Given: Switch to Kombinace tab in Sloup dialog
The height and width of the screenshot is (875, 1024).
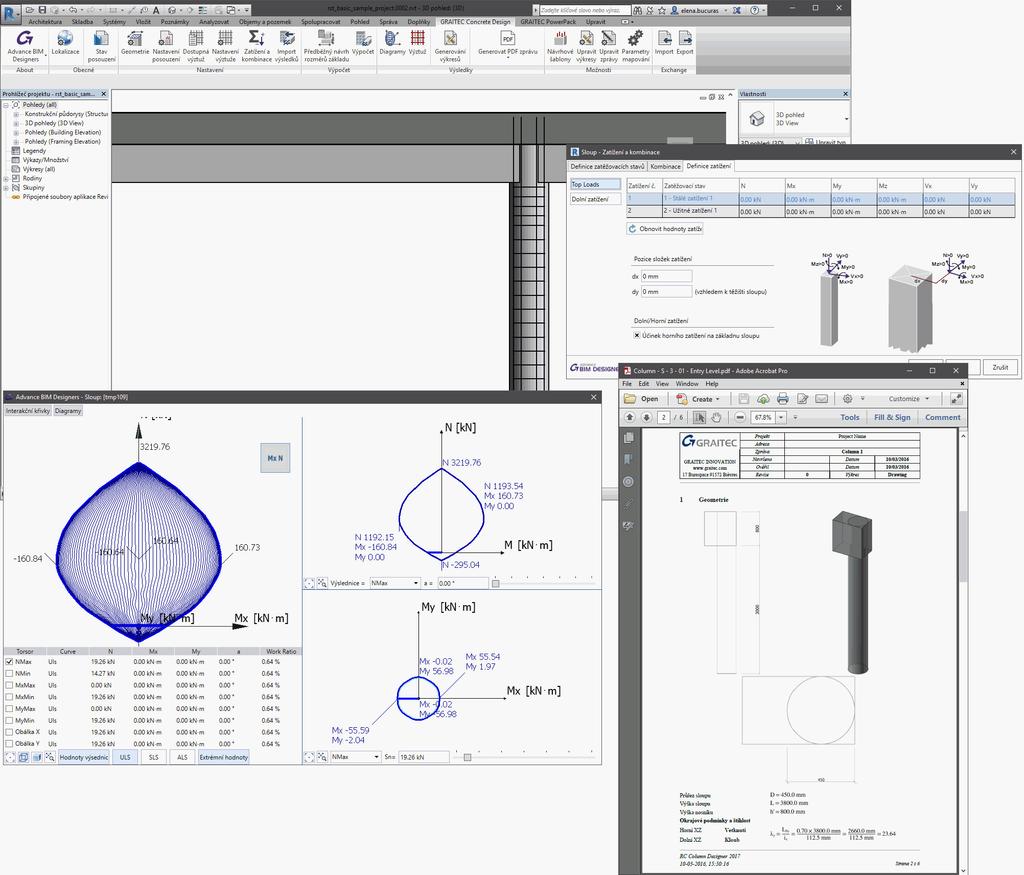Looking at the screenshot, I should [665, 167].
